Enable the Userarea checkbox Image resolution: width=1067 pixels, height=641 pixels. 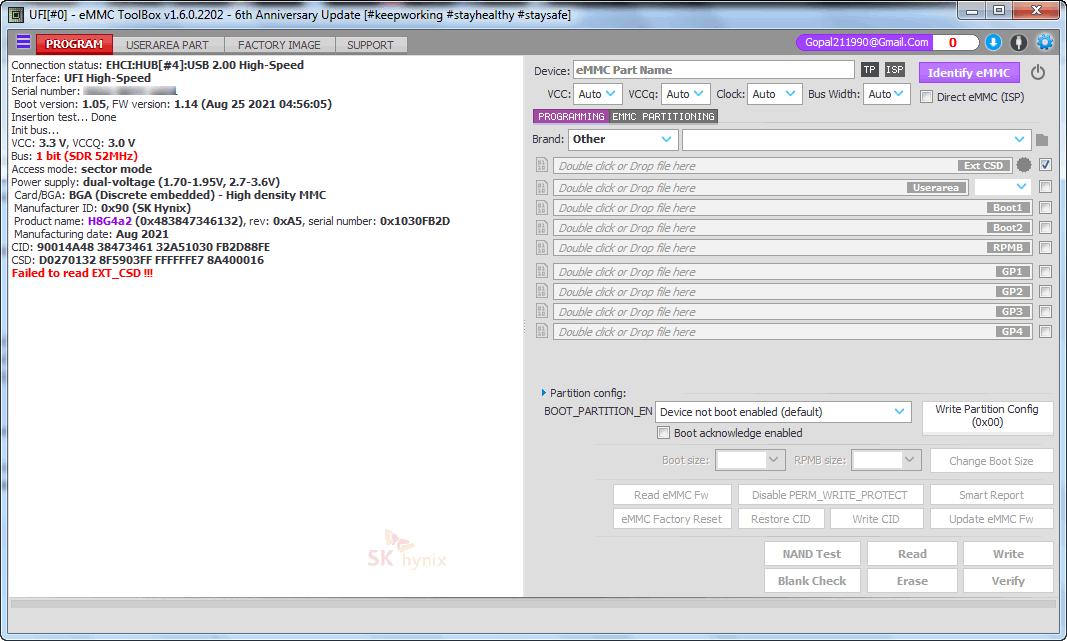pyautogui.click(x=1046, y=186)
